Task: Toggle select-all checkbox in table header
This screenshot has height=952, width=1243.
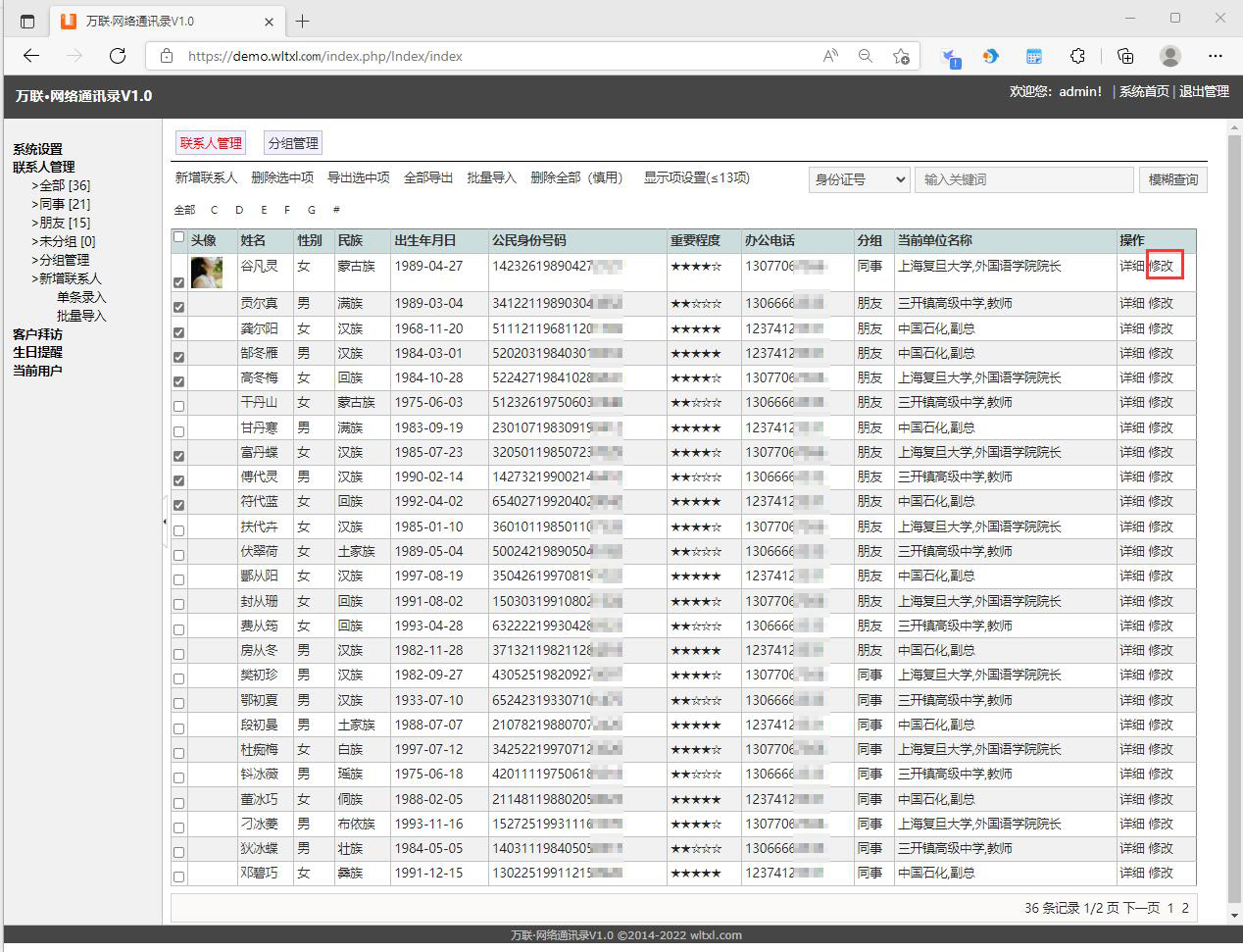Action: click(x=178, y=237)
